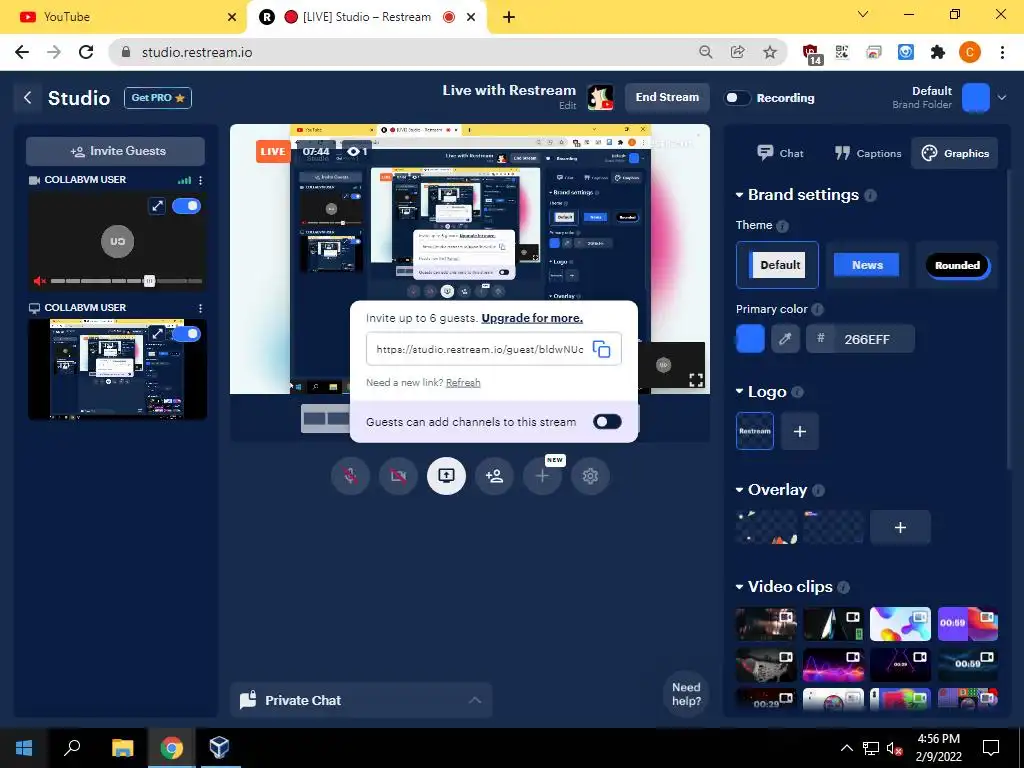The image size is (1024, 768).
Task: Bookmark page with the star icon
Action: [x=770, y=52]
